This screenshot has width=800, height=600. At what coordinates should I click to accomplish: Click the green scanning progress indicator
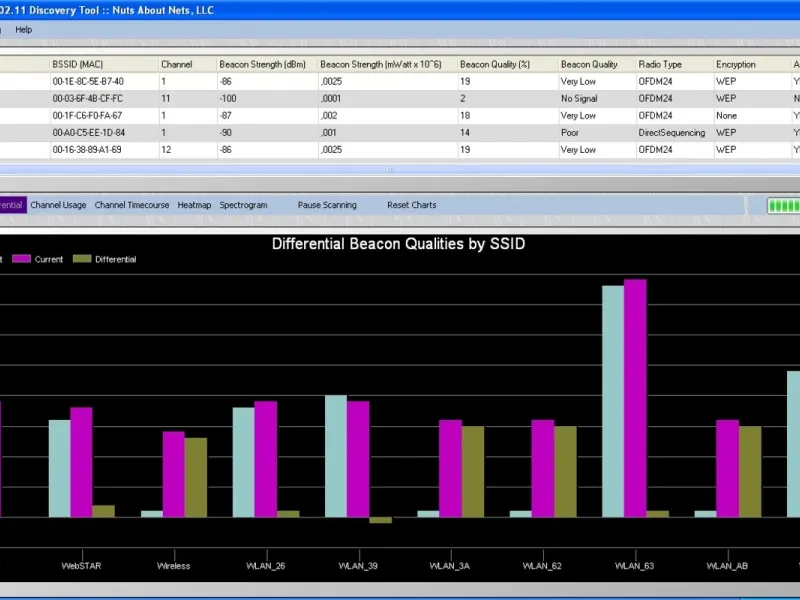(x=784, y=206)
